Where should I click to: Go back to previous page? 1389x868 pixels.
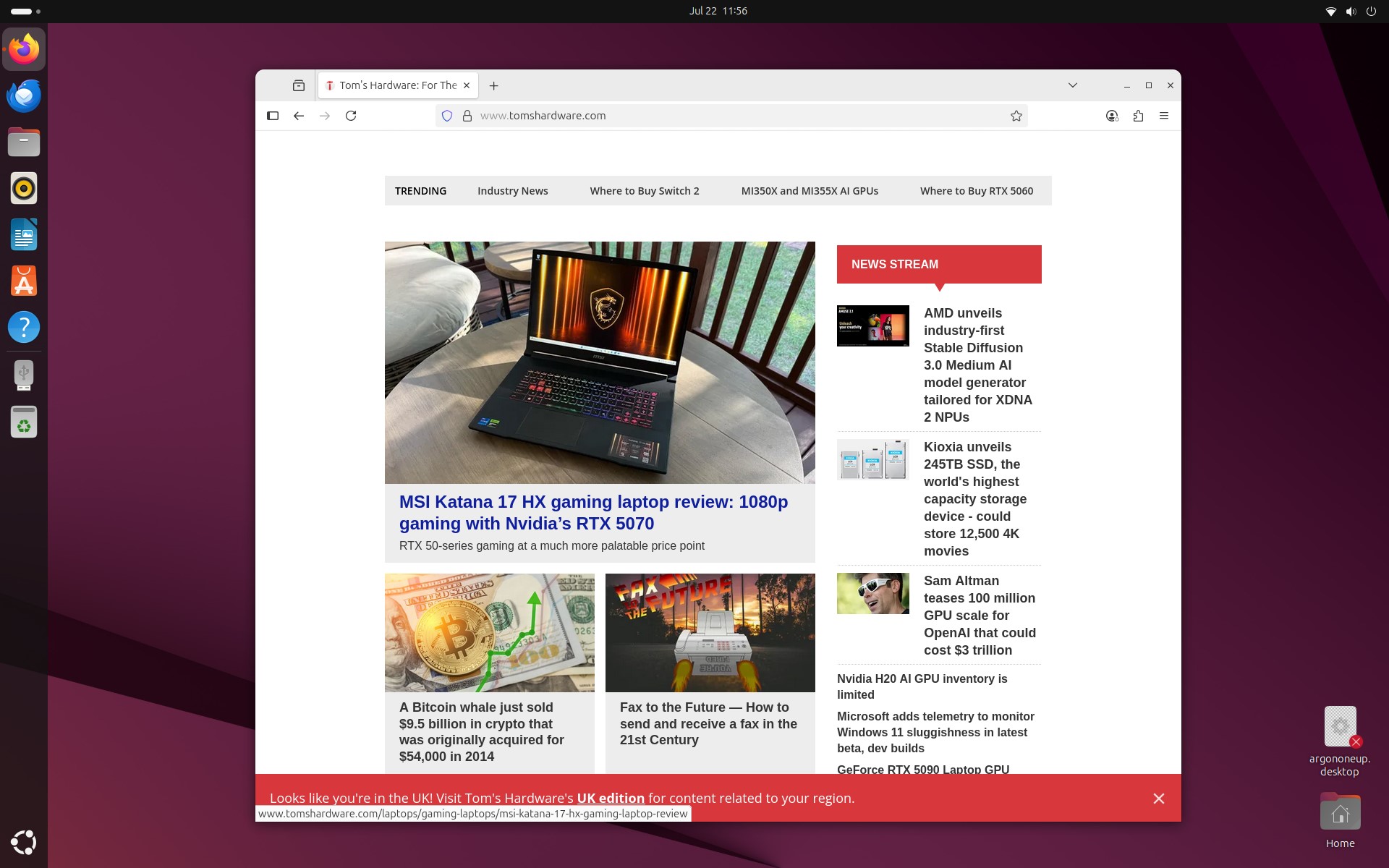[299, 116]
